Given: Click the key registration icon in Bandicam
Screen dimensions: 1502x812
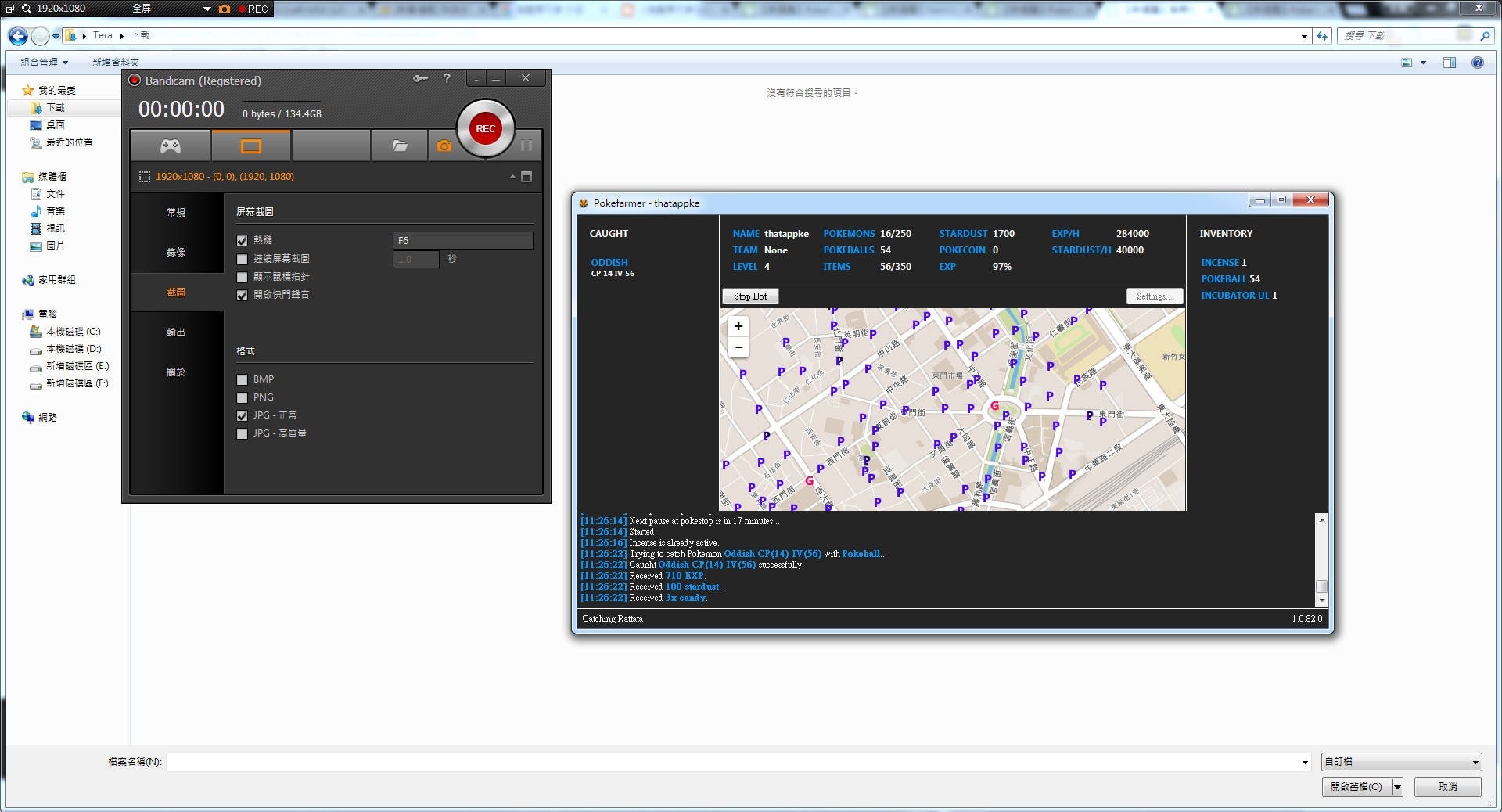Looking at the screenshot, I should point(420,78).
